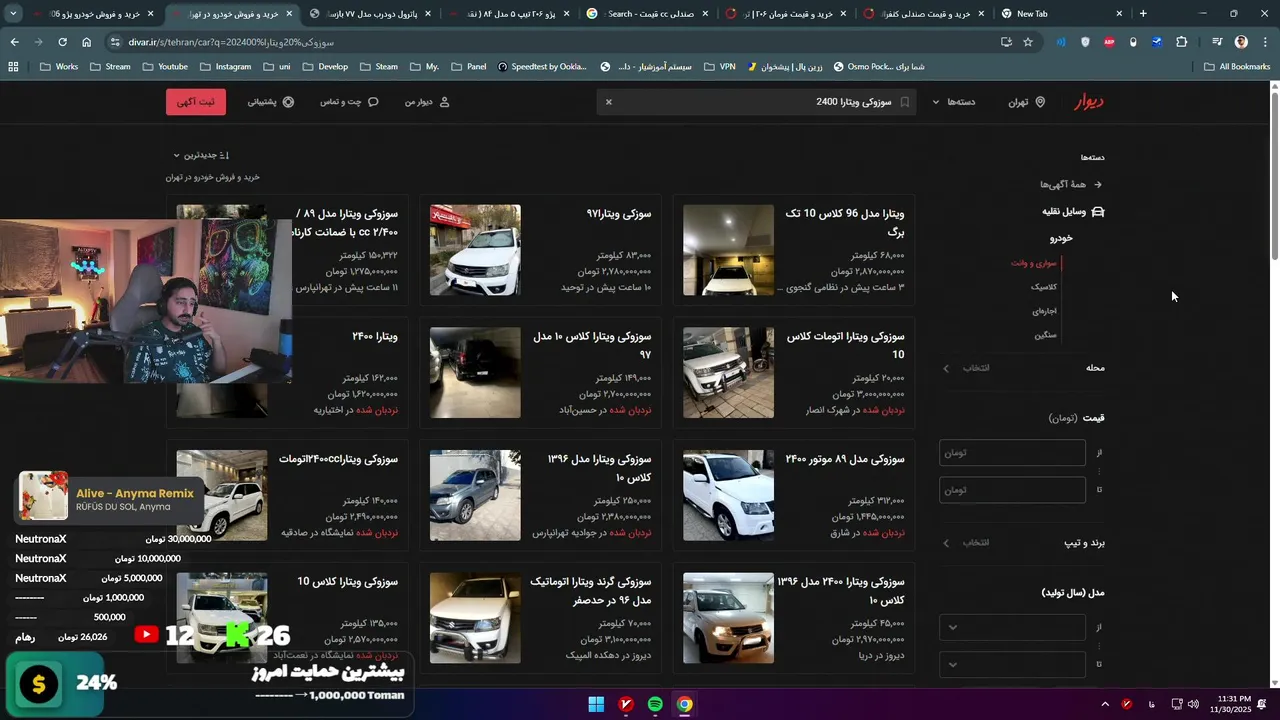Open the All Bookmarks folder
Screen dimensions: 1280x720
[x=1237, y=67]
